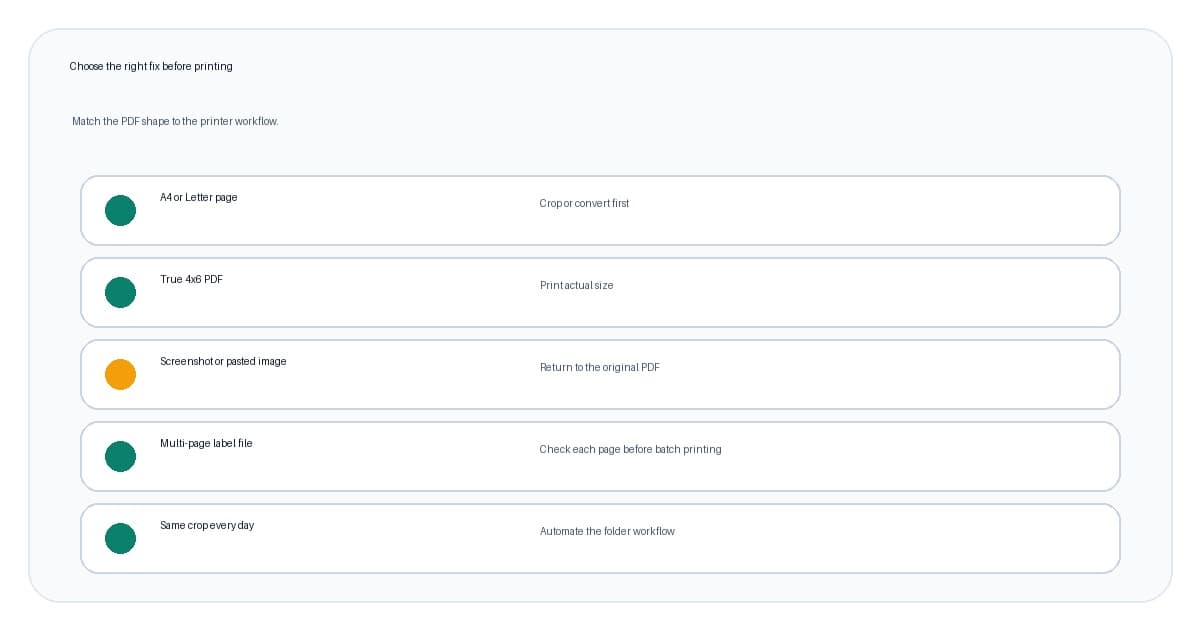The width and height of the screenshot is (1200, 630).
Task: Click Return to the original PDF
Action: (599, 367)
